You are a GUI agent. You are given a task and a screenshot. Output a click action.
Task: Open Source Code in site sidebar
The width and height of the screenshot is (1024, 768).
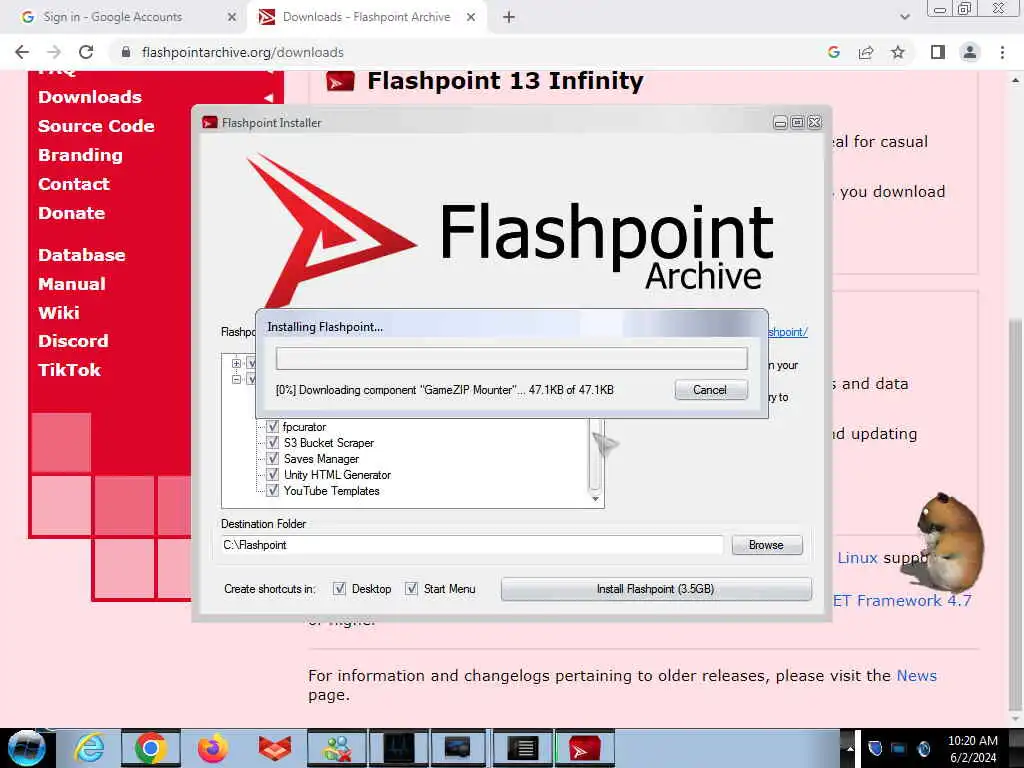tap(96, 126)
